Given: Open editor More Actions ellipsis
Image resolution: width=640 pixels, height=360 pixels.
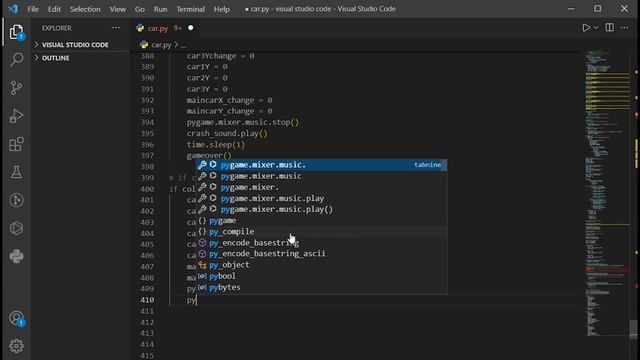Looking at the screenshot, I should point(625,28).
